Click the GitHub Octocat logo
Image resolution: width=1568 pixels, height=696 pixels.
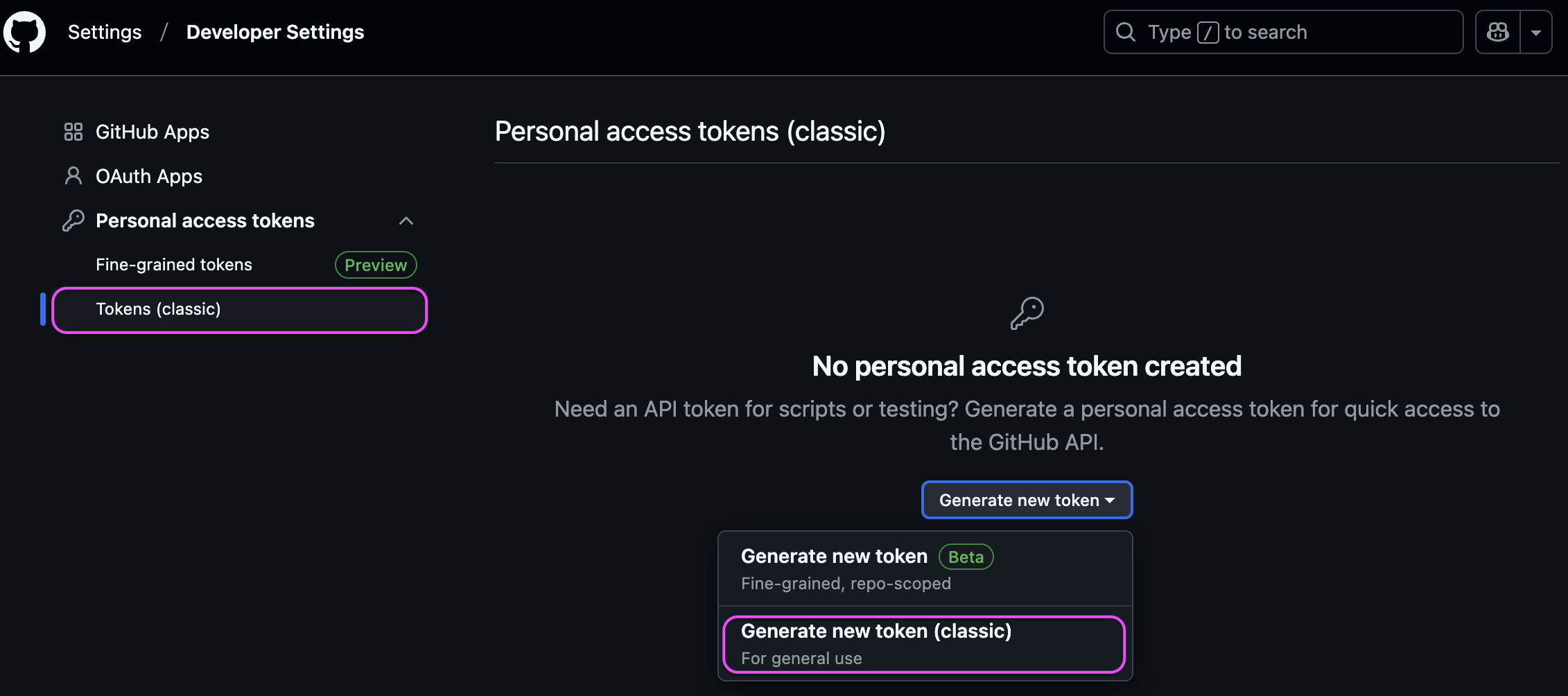pyautogui.click(x=24, y=32)
